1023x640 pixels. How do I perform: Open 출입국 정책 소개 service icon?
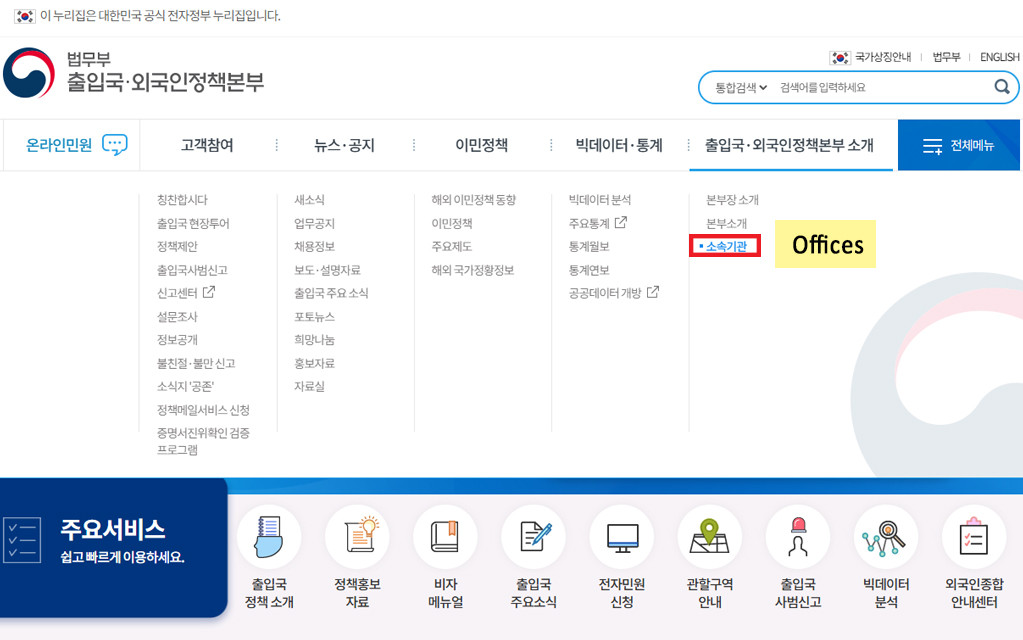(269, 537)
